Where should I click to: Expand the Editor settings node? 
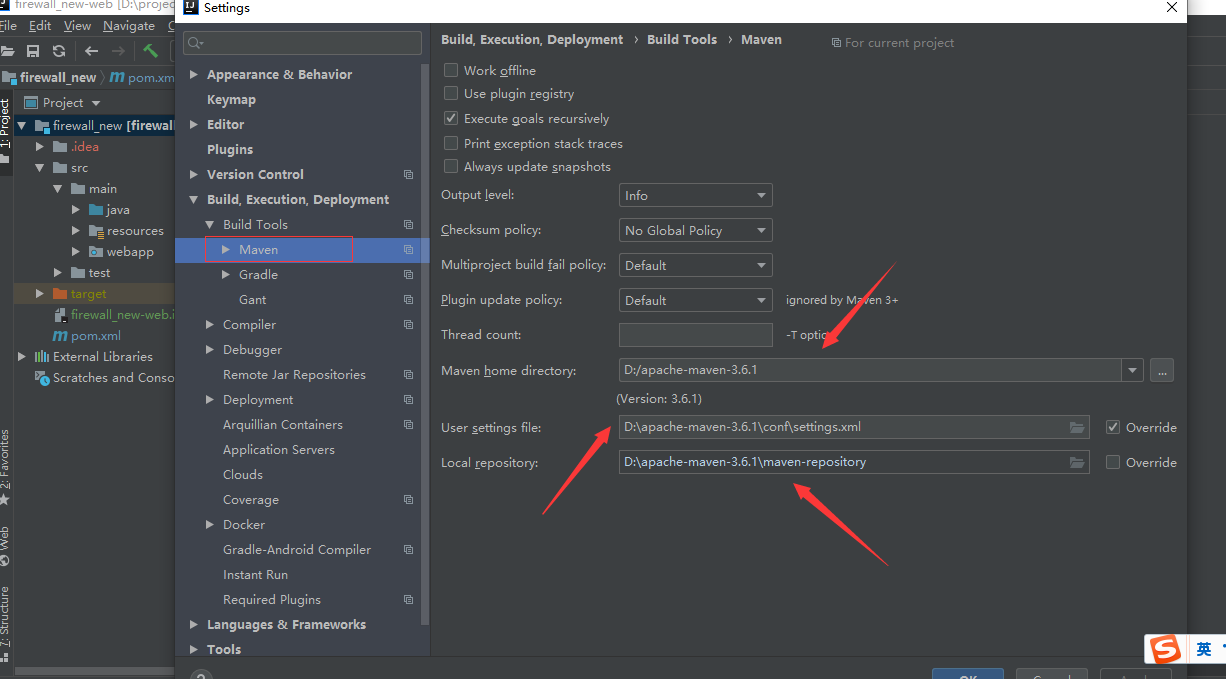pos(194,124)
